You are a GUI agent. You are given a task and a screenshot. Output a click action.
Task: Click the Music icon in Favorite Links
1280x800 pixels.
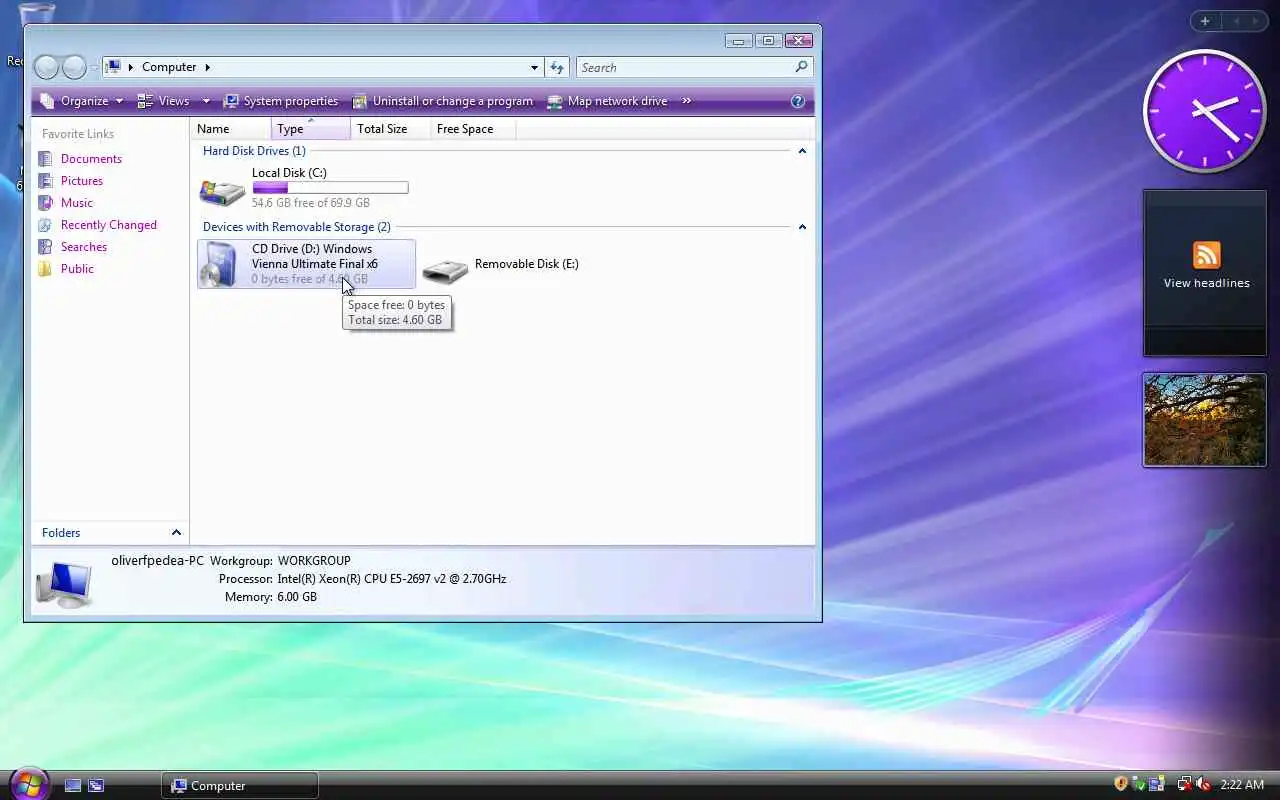click(45, 203)
